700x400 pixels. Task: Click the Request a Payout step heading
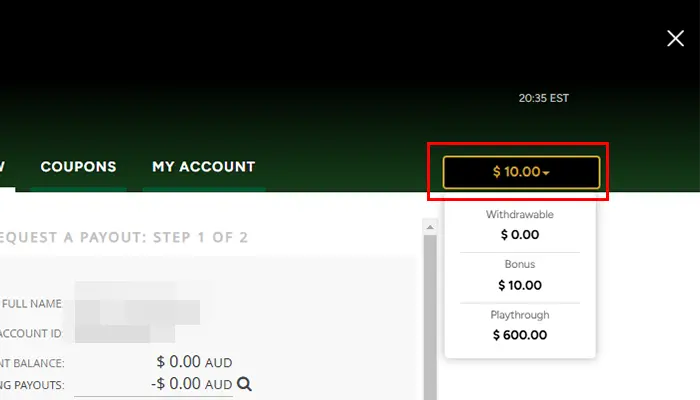point(125,237)
